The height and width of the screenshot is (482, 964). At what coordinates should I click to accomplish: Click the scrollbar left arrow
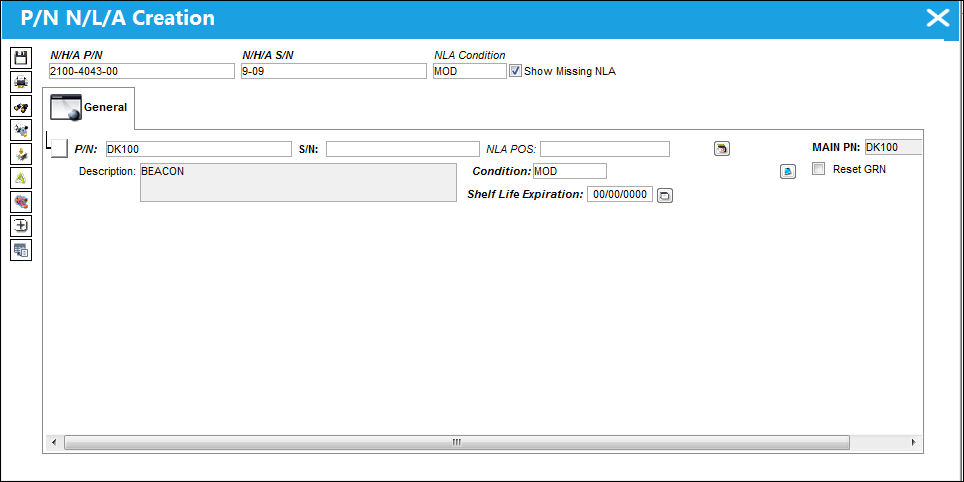pyautogui.click(x=53, y=443)
